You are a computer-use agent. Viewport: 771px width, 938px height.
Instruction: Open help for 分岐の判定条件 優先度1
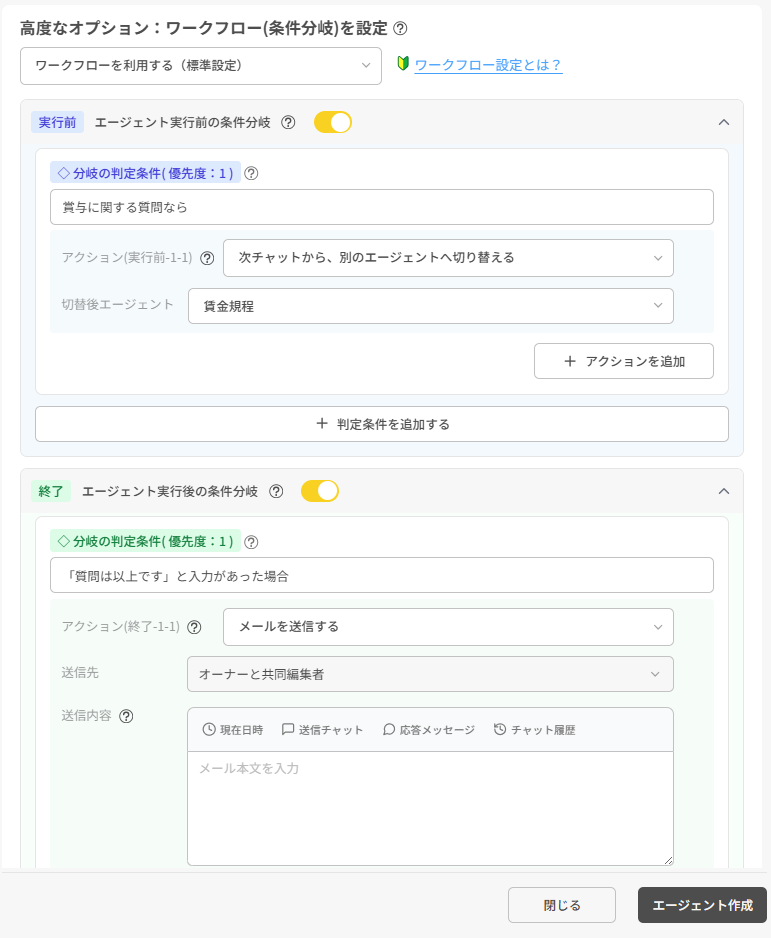click(251, 175)
